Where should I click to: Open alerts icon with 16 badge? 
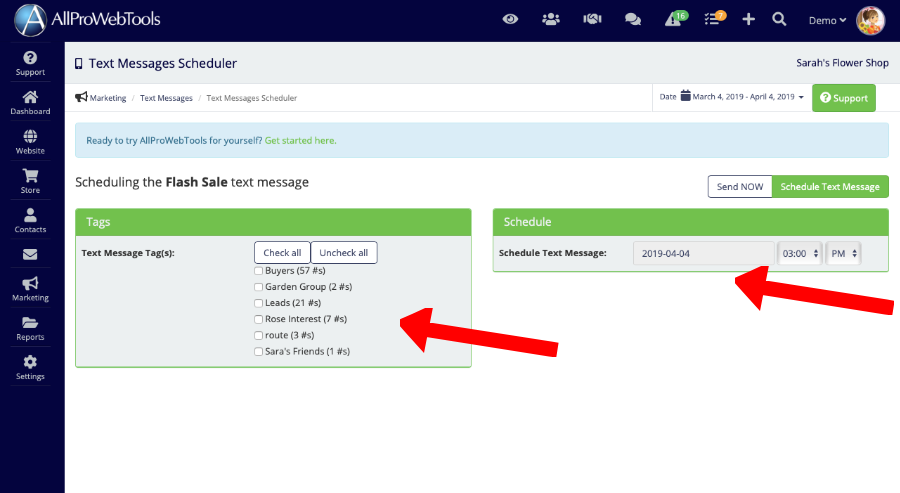tap(675, 19)
